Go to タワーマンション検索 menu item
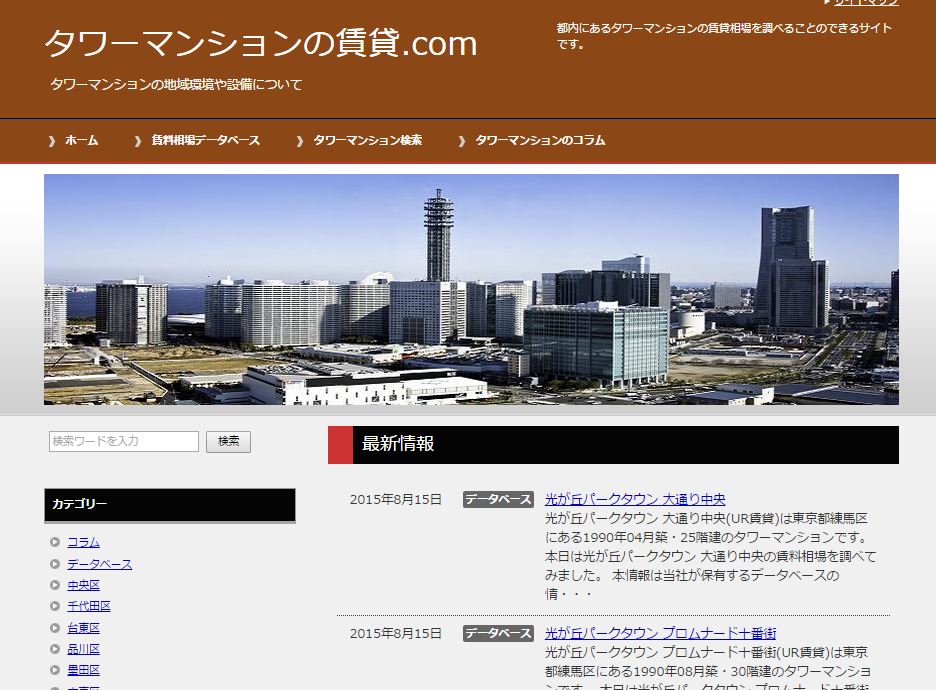 368,141
